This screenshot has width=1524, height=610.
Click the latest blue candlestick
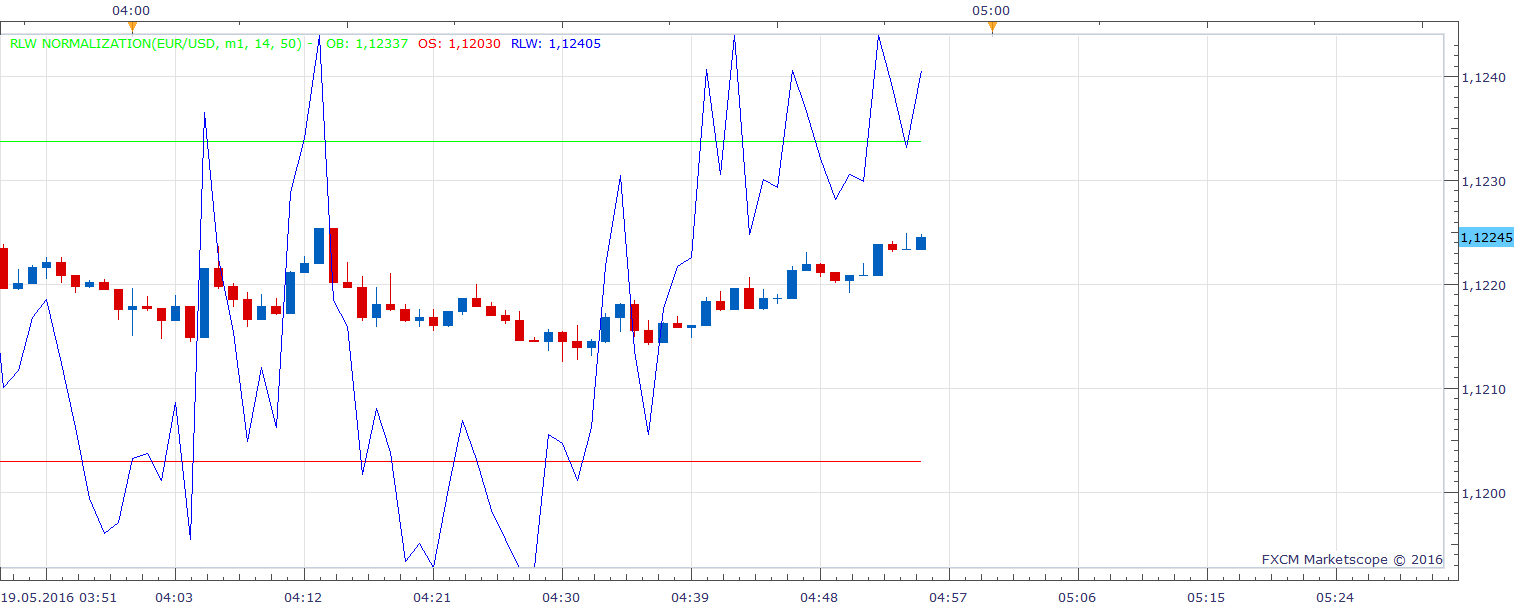921,243
